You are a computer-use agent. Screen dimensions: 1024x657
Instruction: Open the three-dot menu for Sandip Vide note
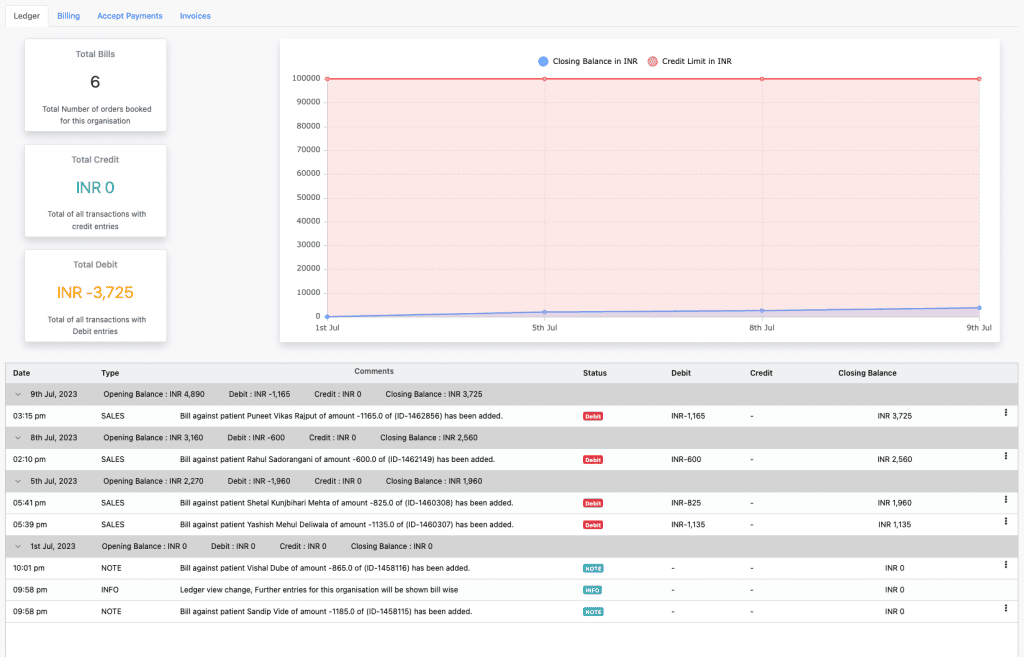[x=1005, y=608]
